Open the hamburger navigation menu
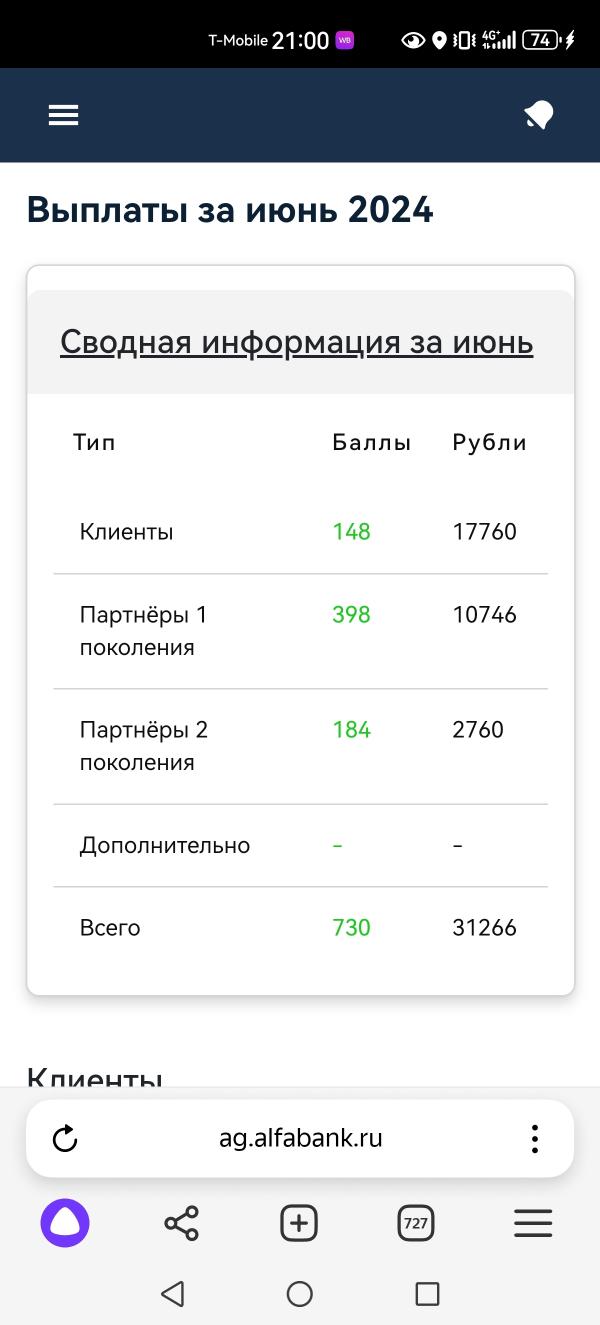Screen dimensions: 600x1325 pos(63,115)
